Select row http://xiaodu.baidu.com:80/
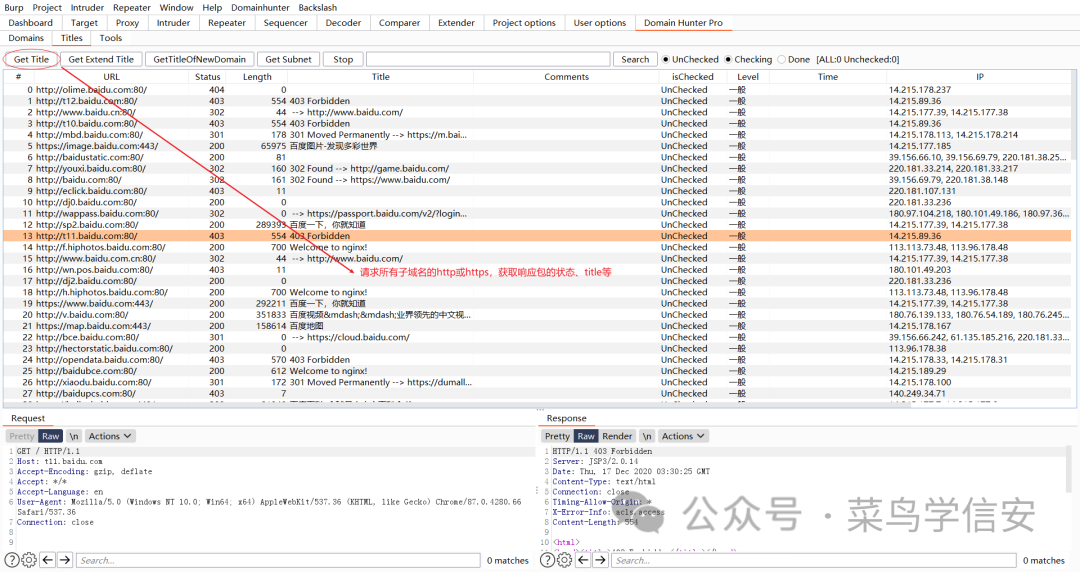The height and width of the screenshot is (572, 1080). pos(537,382)
